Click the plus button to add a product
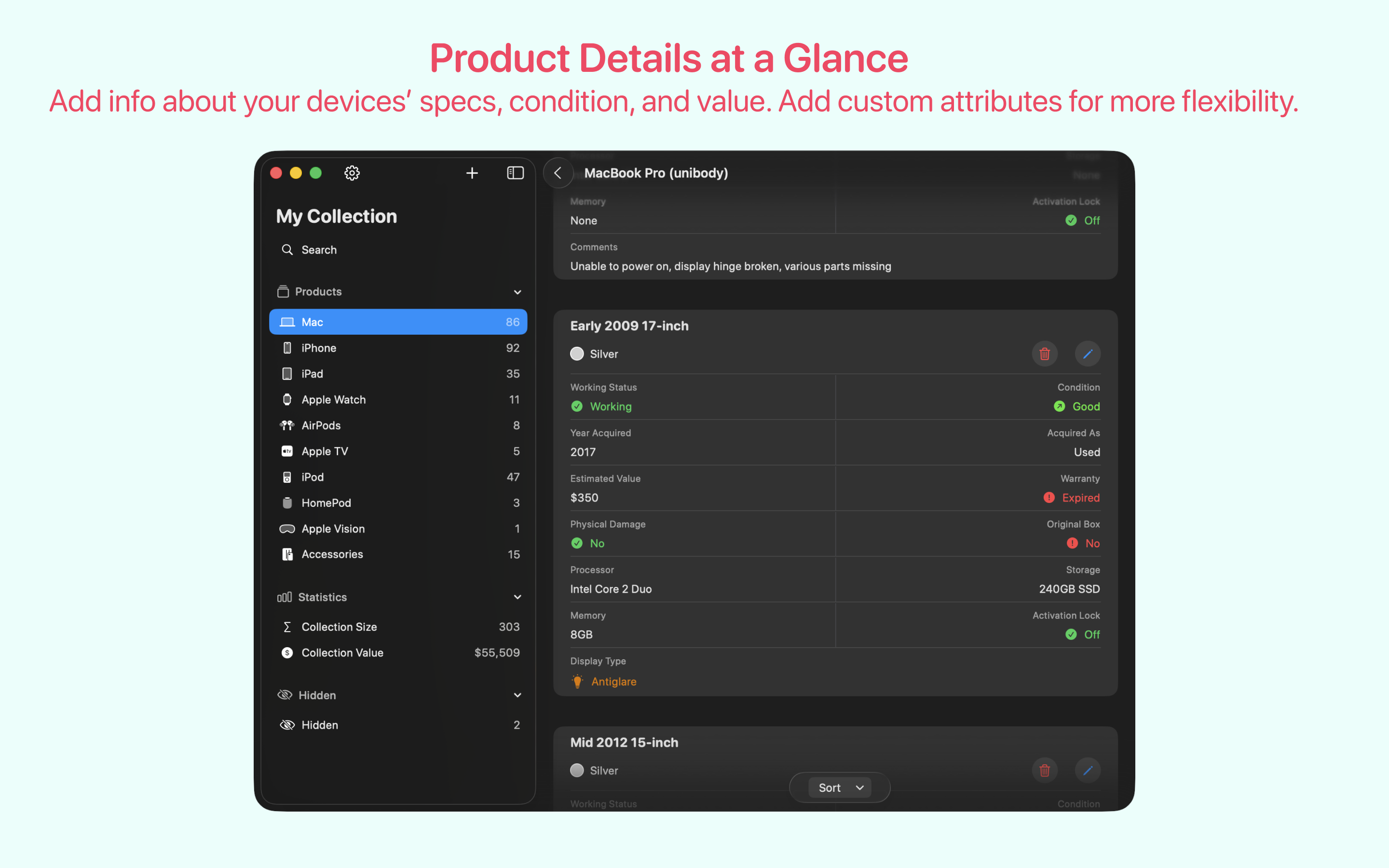The height and width of the screenshot is (868, 1389). 472,173
